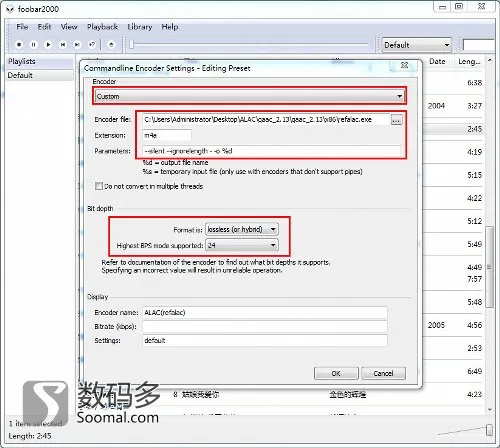This screenshot has height=448, width=500.
Task: Open the Format is lossless dropdown
Action: [x=242, y=229]
